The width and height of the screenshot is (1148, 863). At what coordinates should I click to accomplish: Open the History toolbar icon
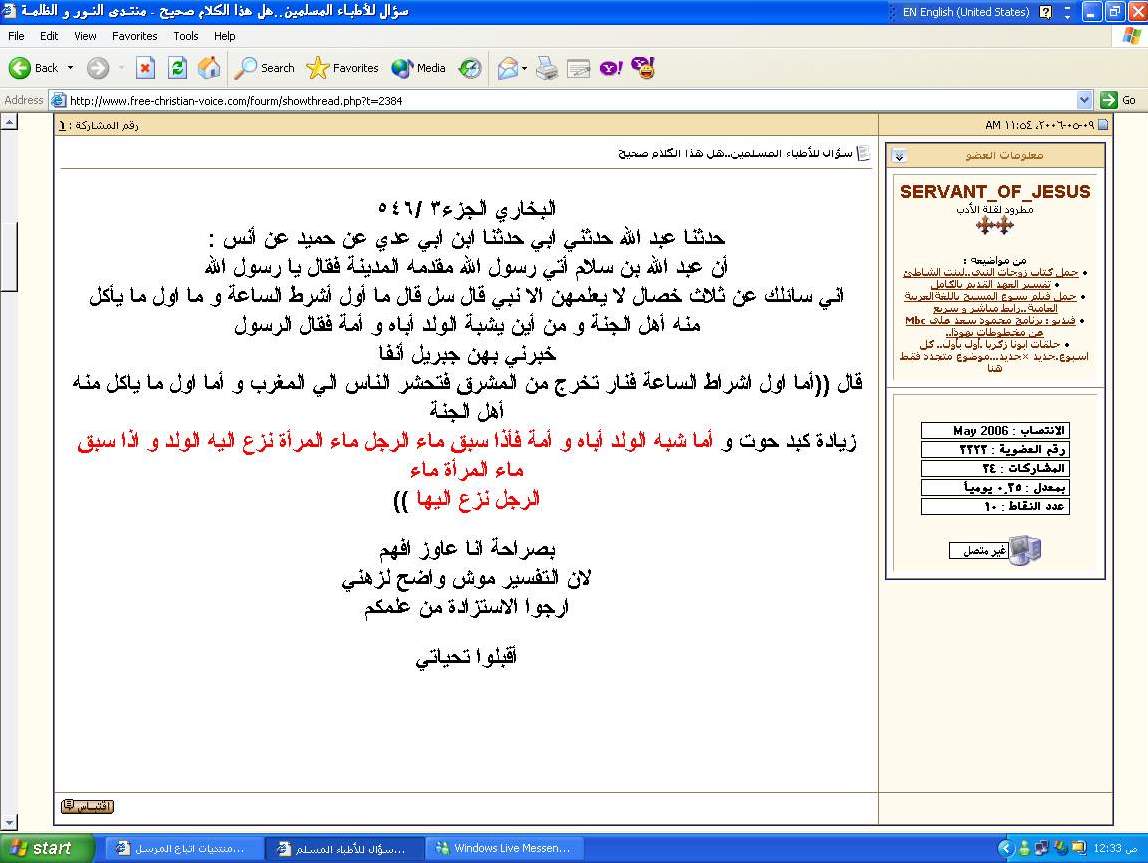click(x=470, y=68)
